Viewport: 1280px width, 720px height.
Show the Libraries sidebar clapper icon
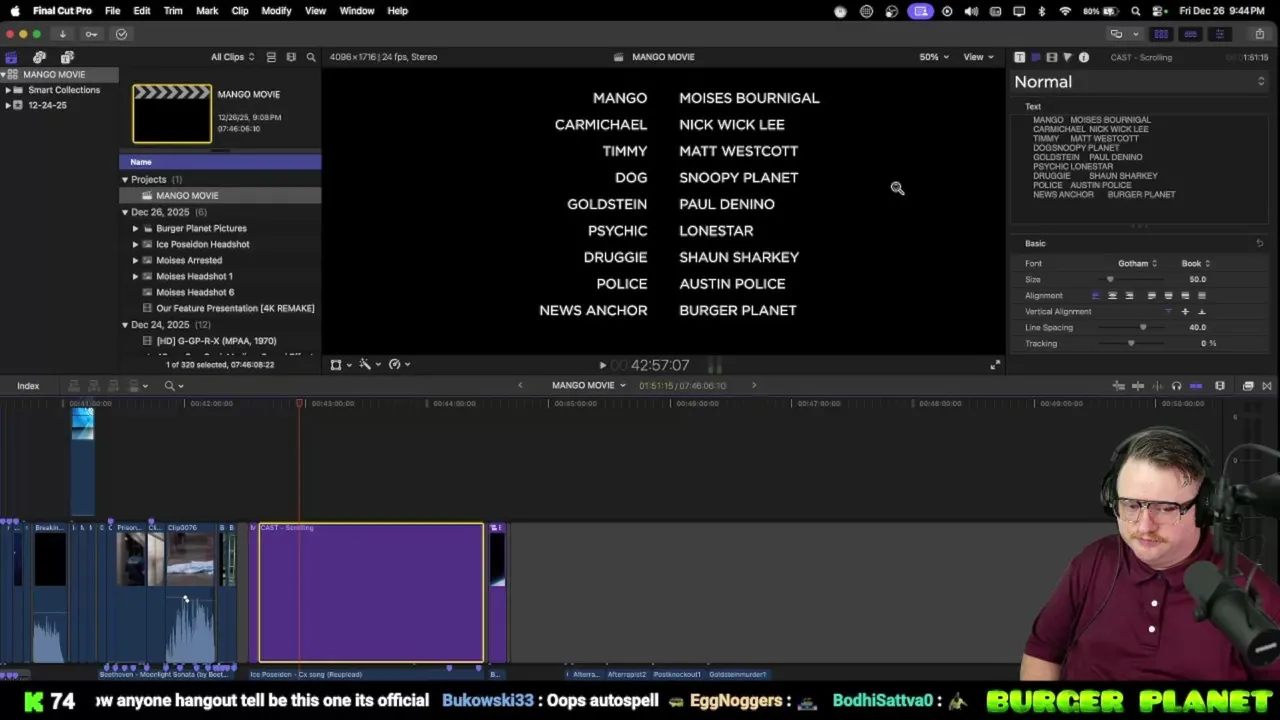point(11,57)
